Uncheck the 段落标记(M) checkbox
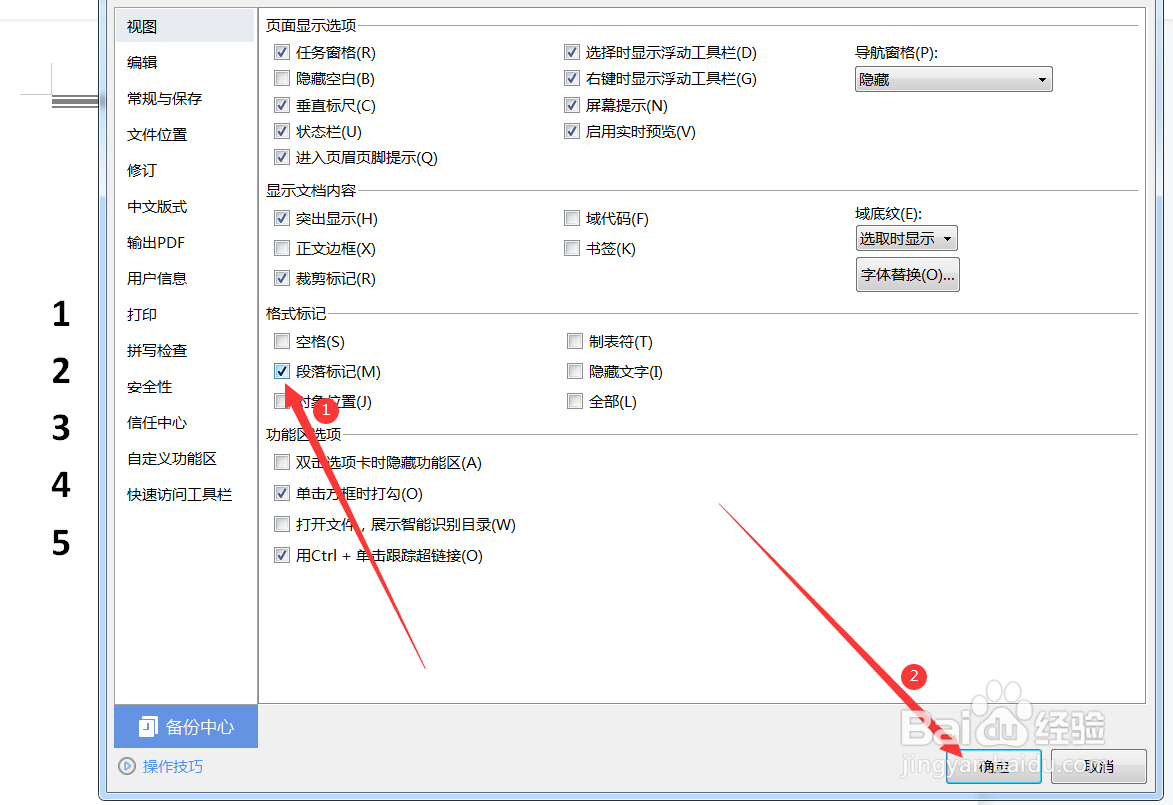Image resolution: width=1173 pixels, height=805 pixels. [282, 371]
